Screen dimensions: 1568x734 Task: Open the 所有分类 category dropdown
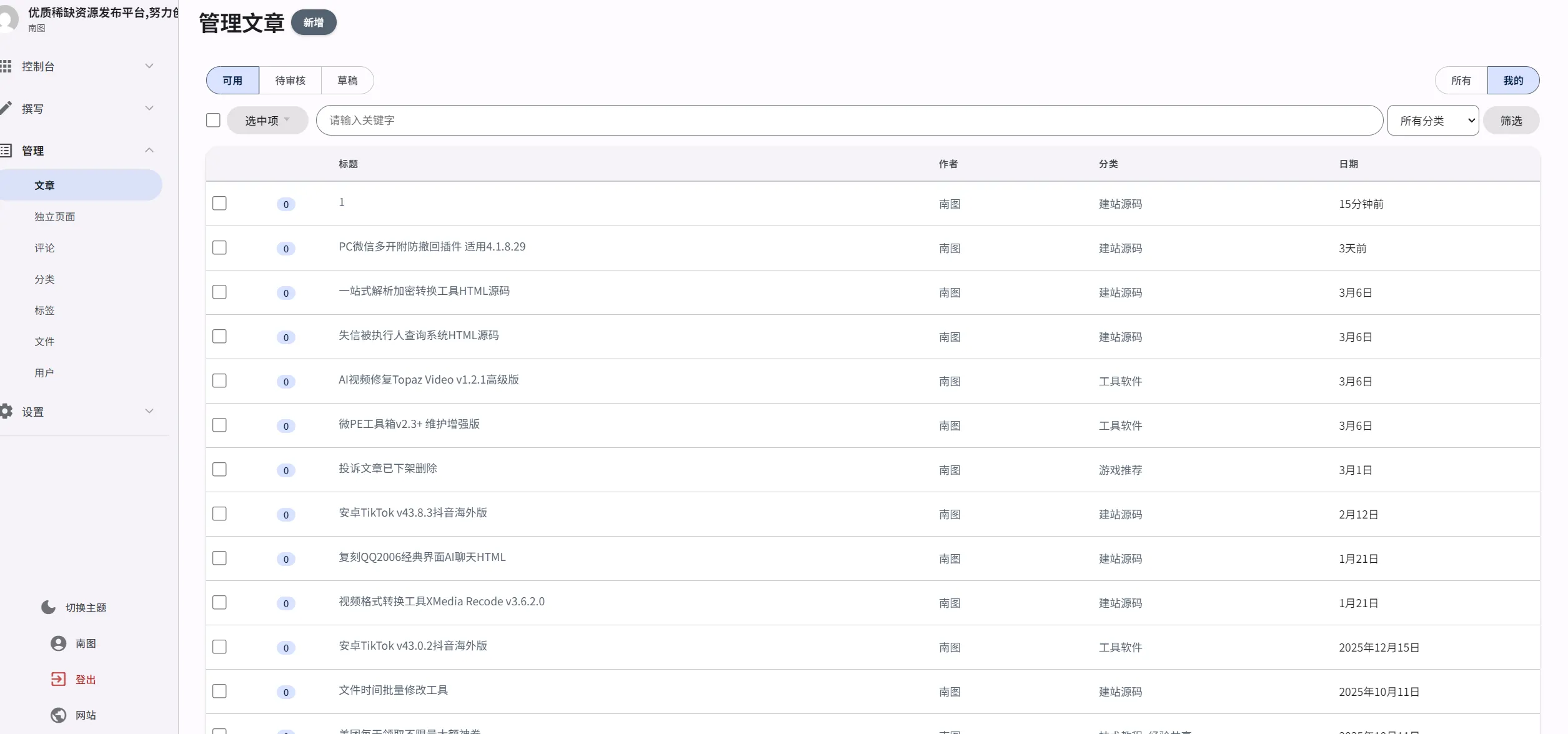[x=1432, y=121]
